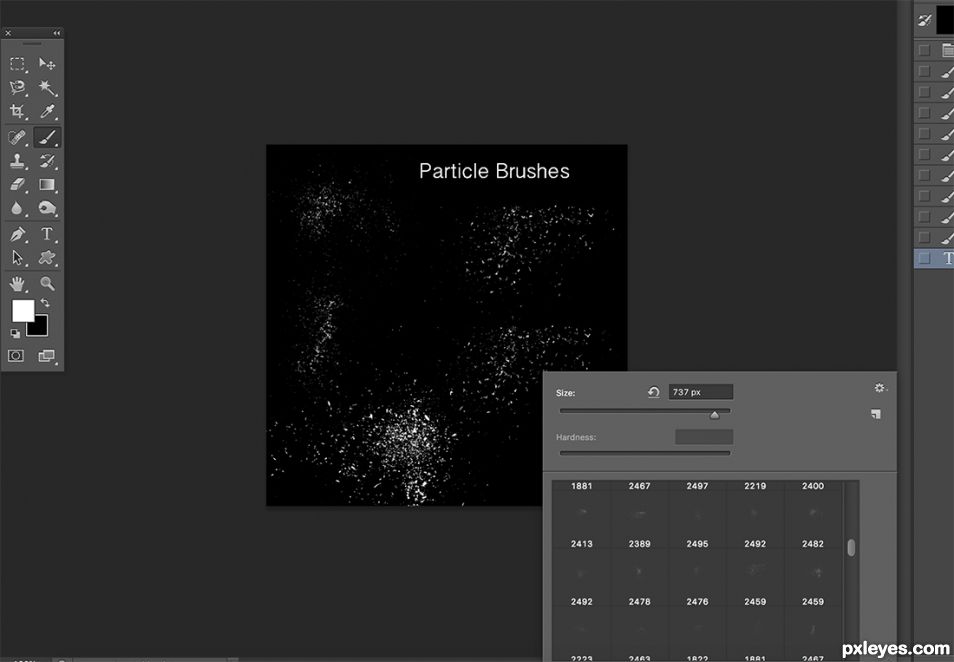Viewport: 954px width, 662px height.
Task: Restore brush to original size
Action: tap(654, 392)
